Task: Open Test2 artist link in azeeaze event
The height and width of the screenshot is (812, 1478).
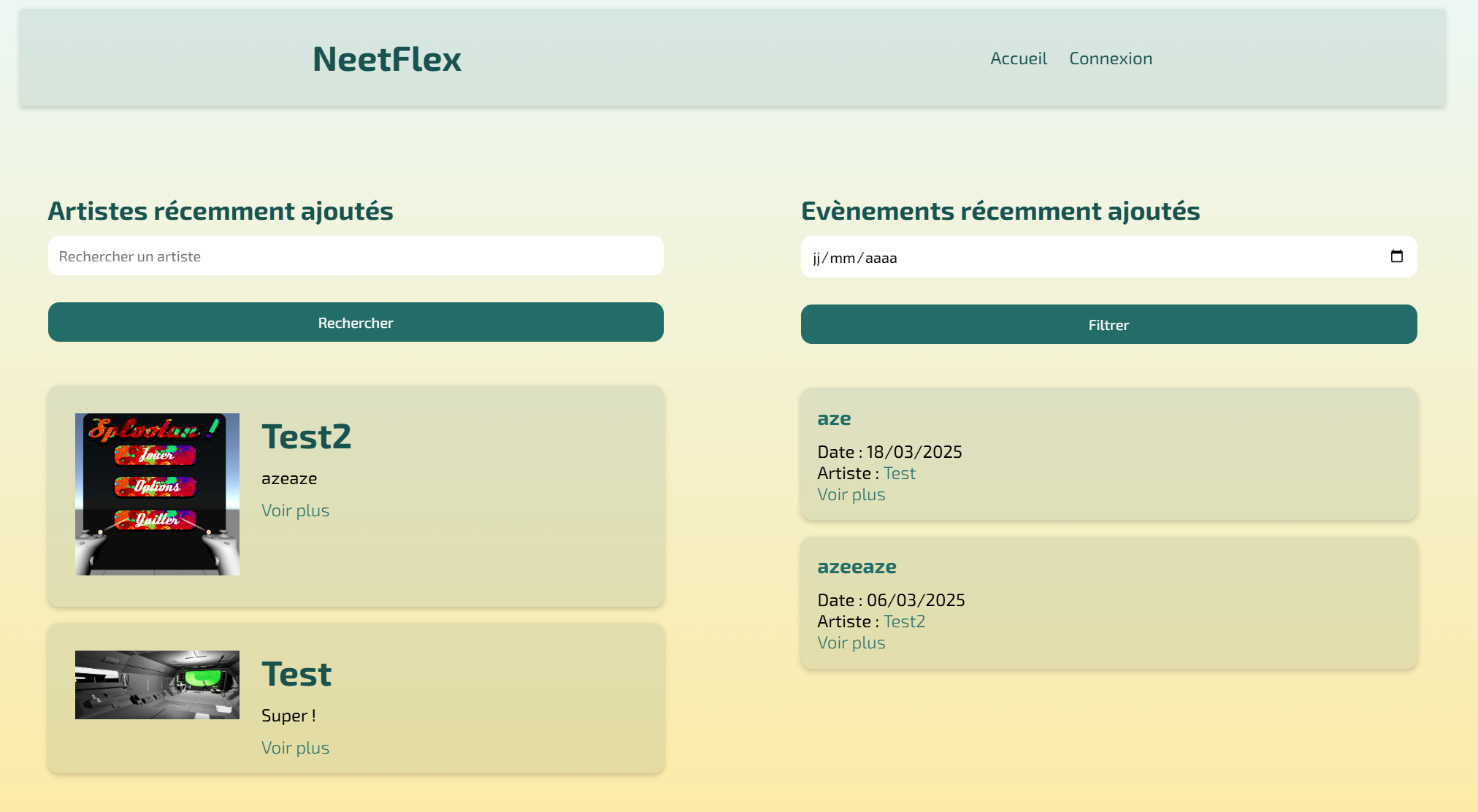Action: pos(904,621)
